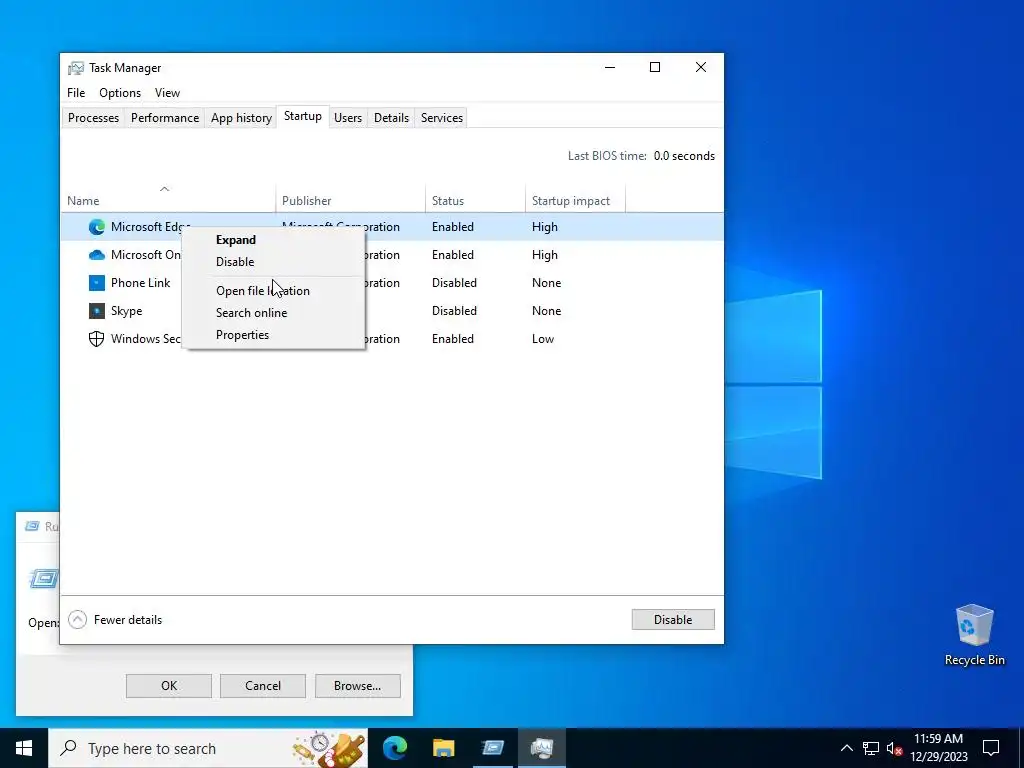Click the Skype app icon in list

[97, 311]
